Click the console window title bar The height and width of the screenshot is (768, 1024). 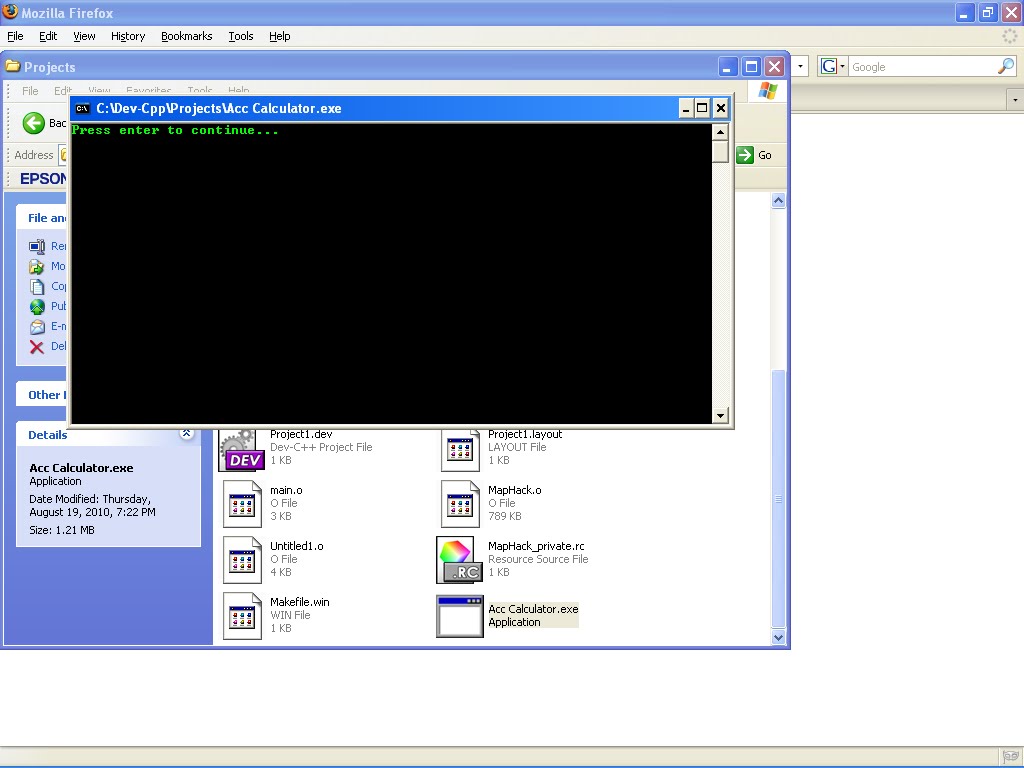tap(400, 108)
